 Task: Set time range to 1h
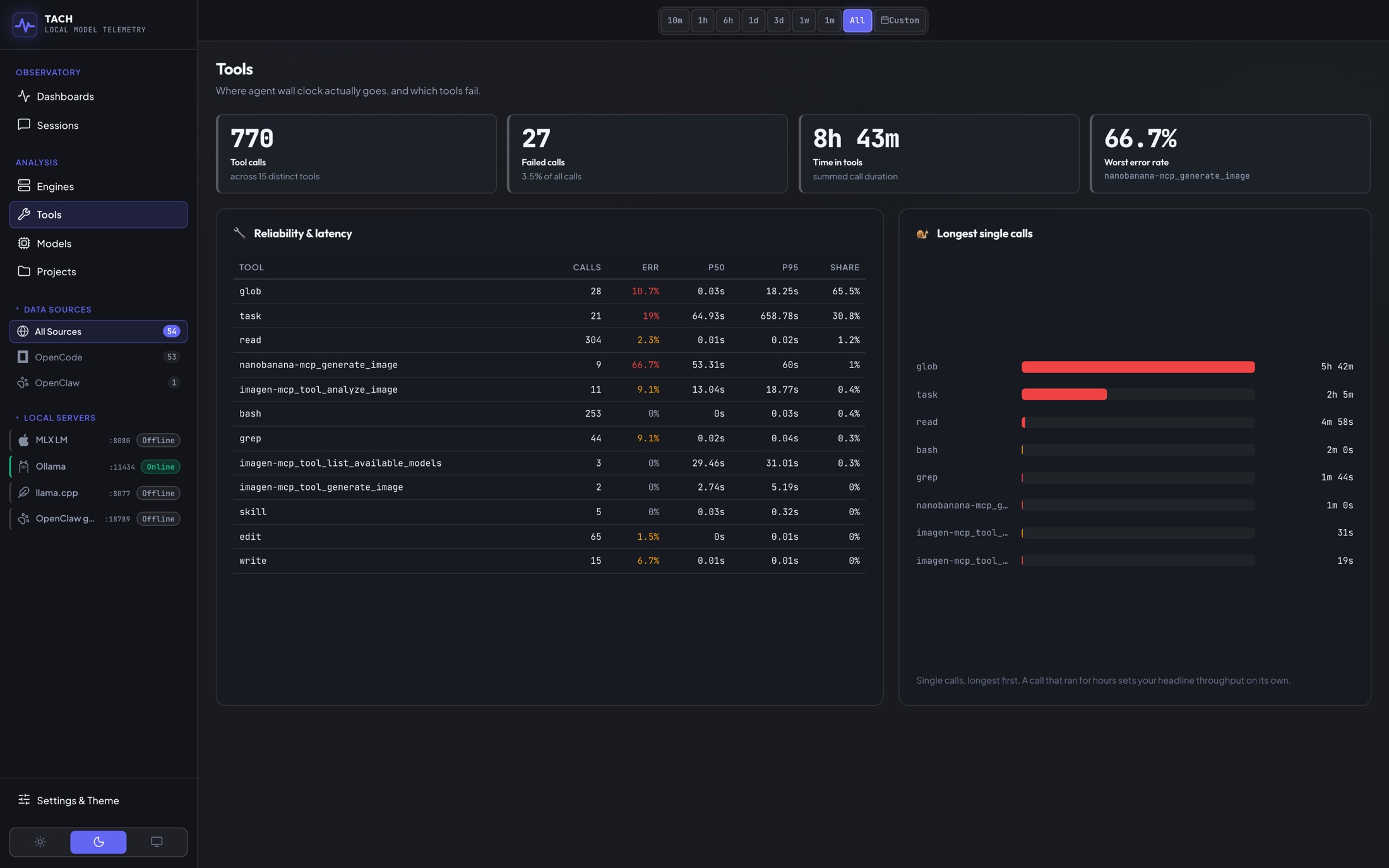point(702,21)
